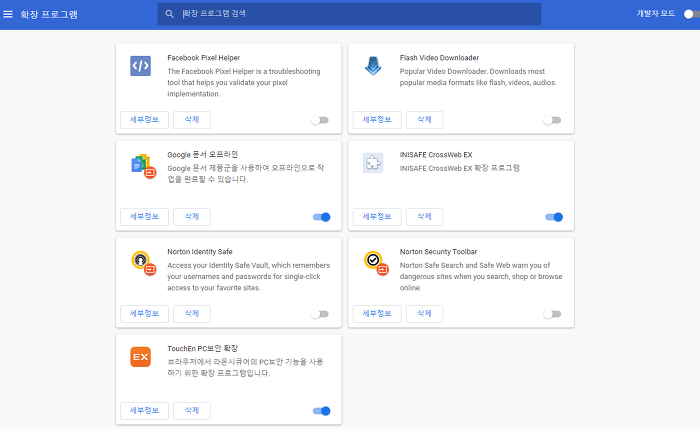Click 삭제 for Facebook Pixel Helper
Viewport: 700px width, 429px height.
point(192,120)
